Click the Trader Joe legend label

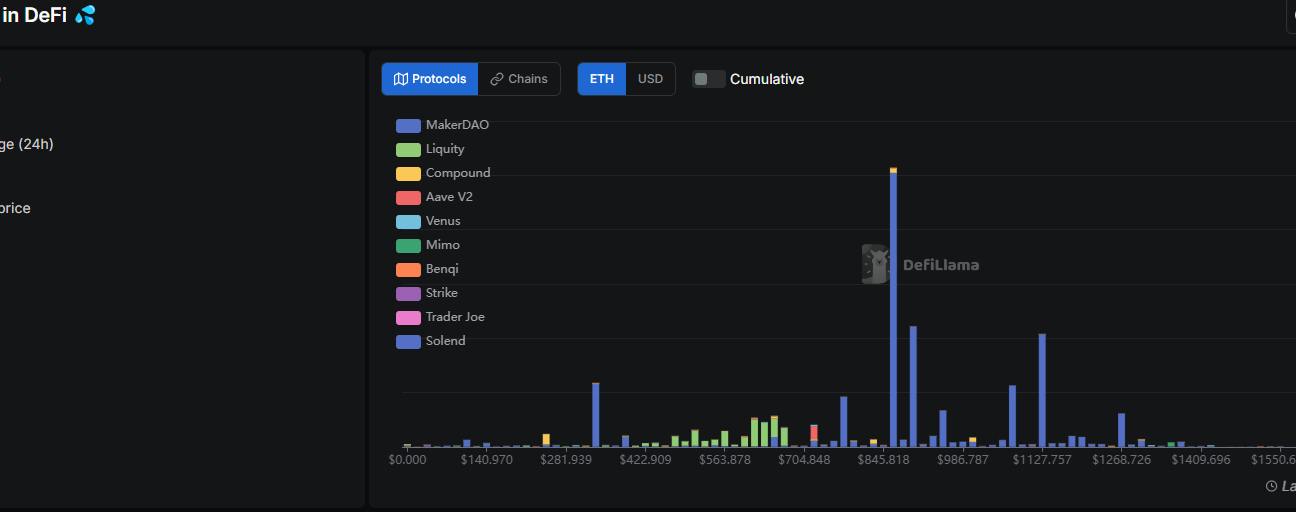click(455, 317)
